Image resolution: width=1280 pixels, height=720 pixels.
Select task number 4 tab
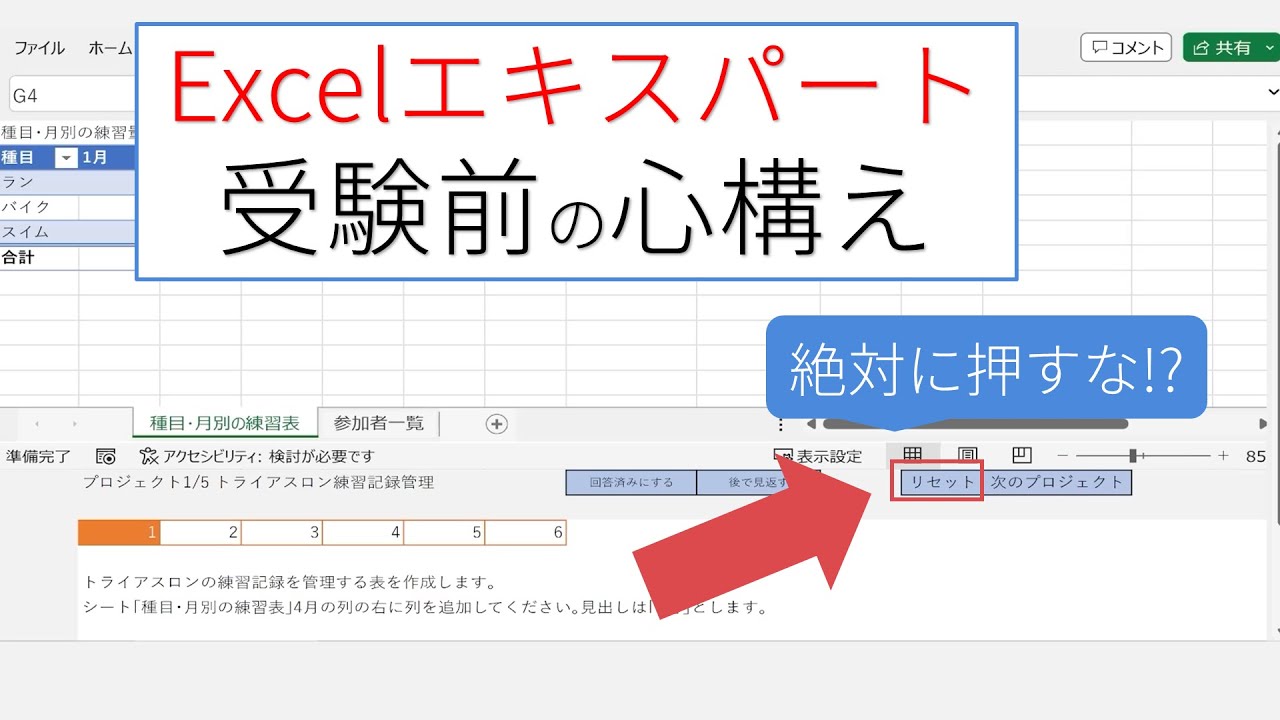click(x=363, y=533)
